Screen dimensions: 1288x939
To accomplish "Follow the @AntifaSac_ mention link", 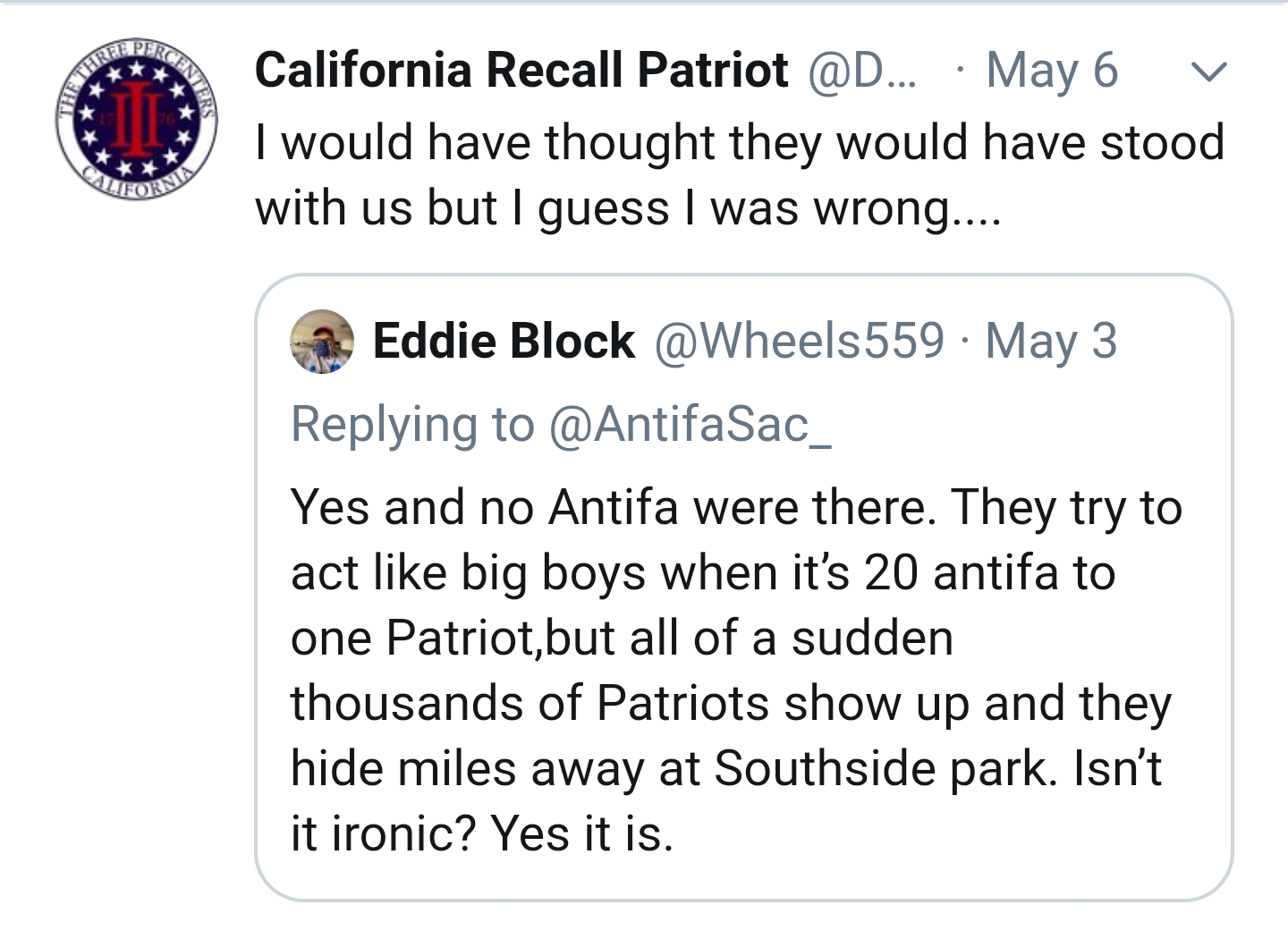I will [690, 424].
